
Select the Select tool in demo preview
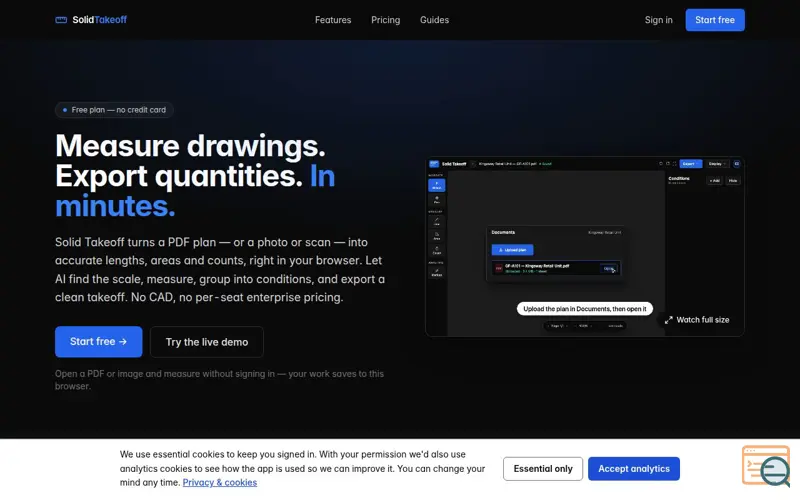point(436,185)
